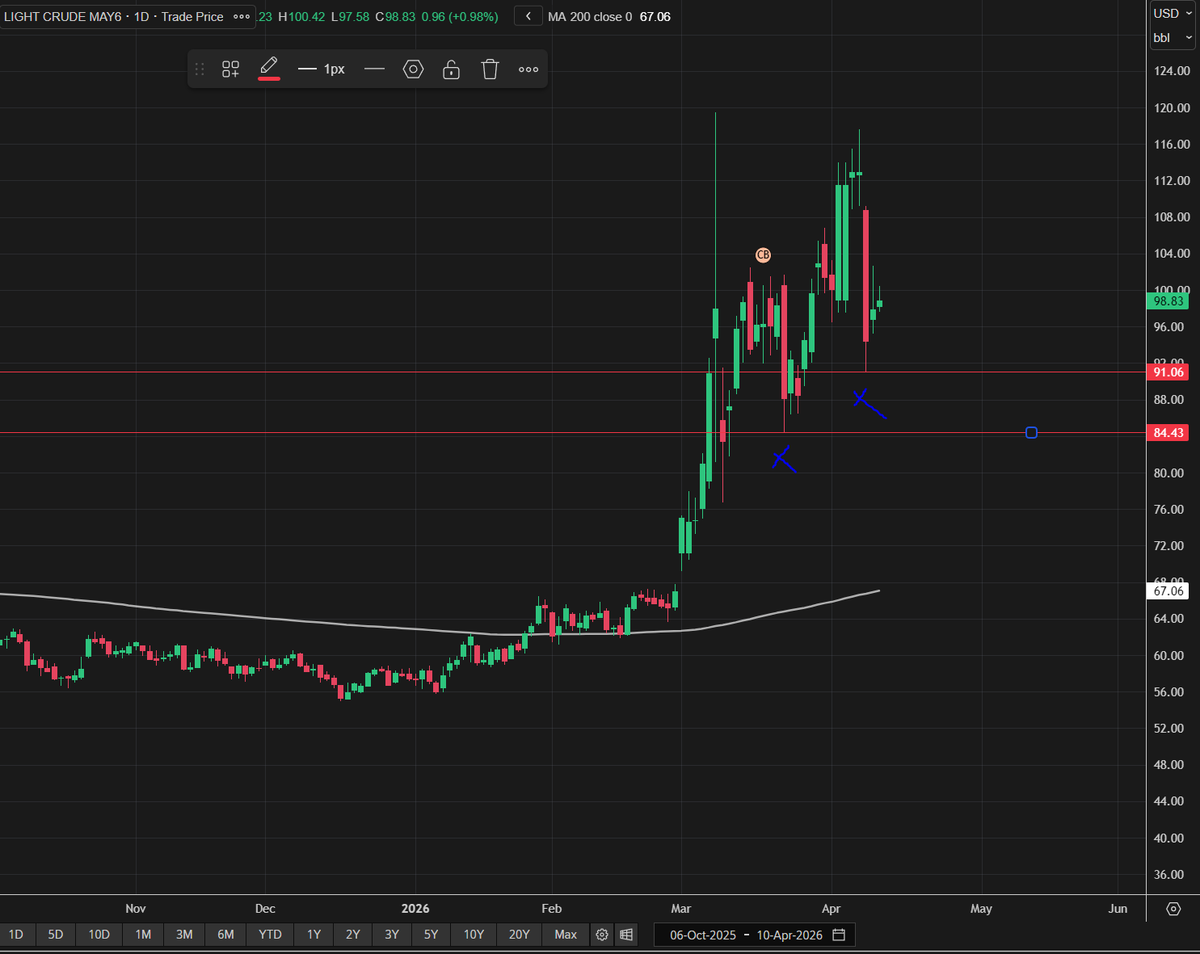Image resolution: width=1200 pixels, height=954 pixels.
Task: Show the 1Y time range
Action: [x=314, y=934]
